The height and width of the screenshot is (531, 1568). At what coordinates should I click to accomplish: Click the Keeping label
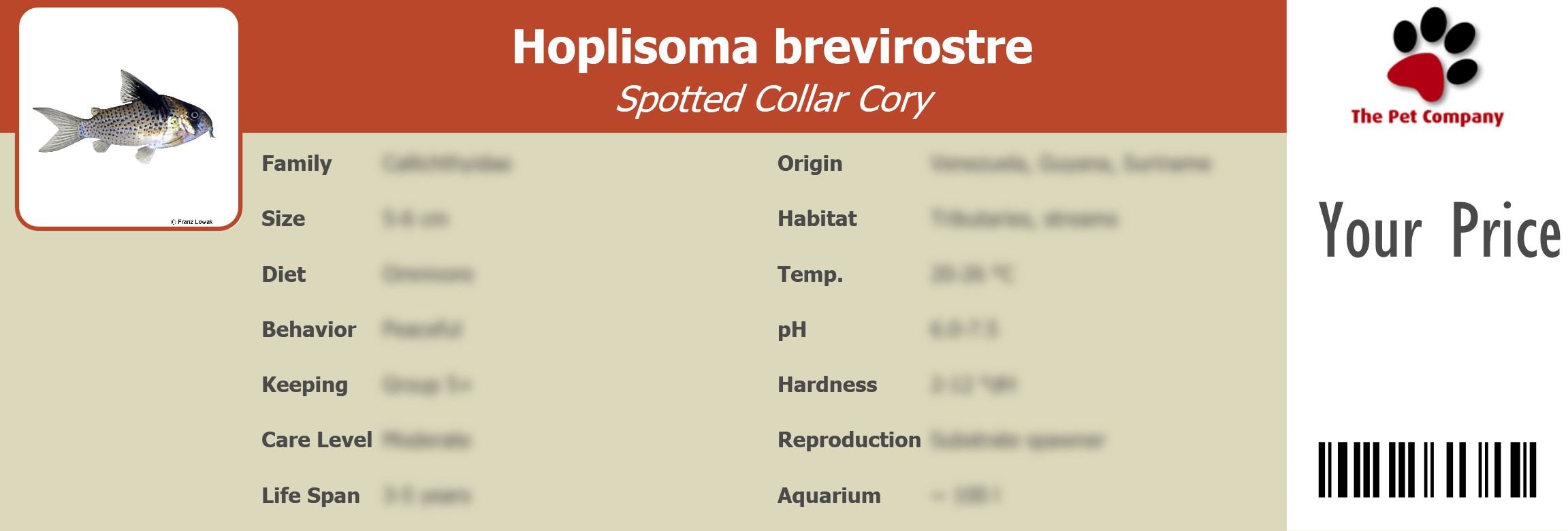tap(304, 385)
